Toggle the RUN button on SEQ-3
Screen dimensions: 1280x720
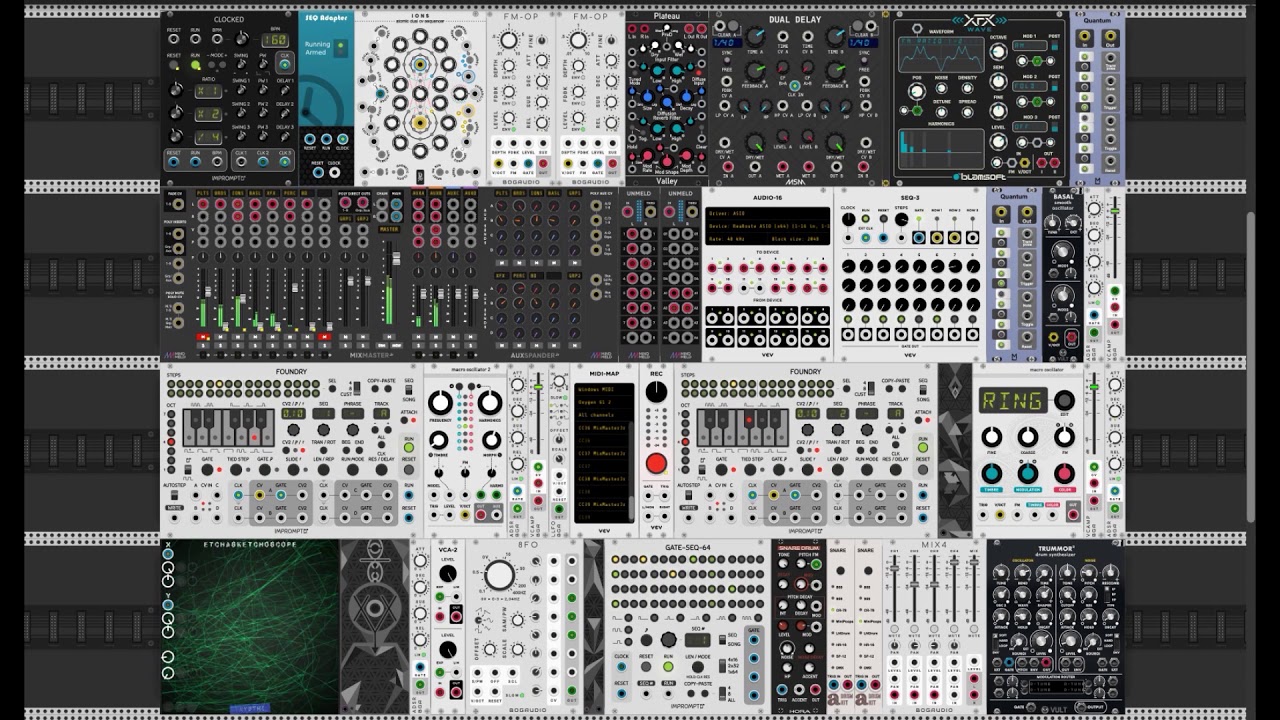866,221
